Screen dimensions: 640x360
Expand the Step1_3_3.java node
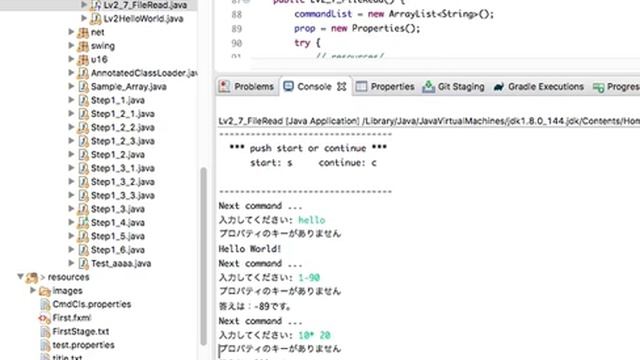tap(71, 195)
